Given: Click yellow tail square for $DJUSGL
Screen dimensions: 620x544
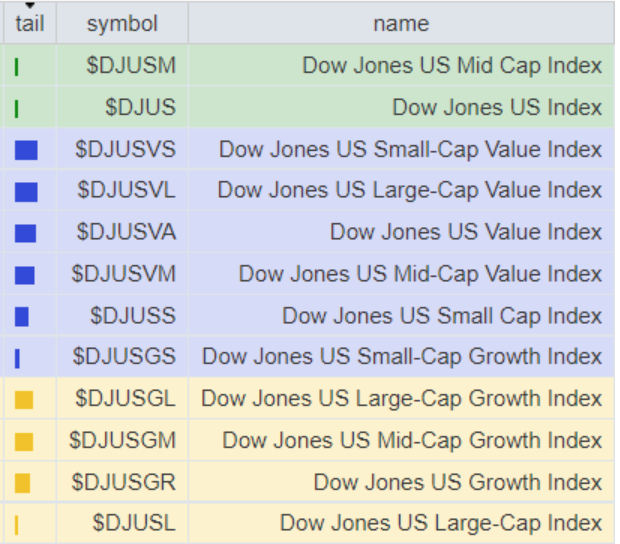Looking at the screenshot, I should click(x=25, y=400).
